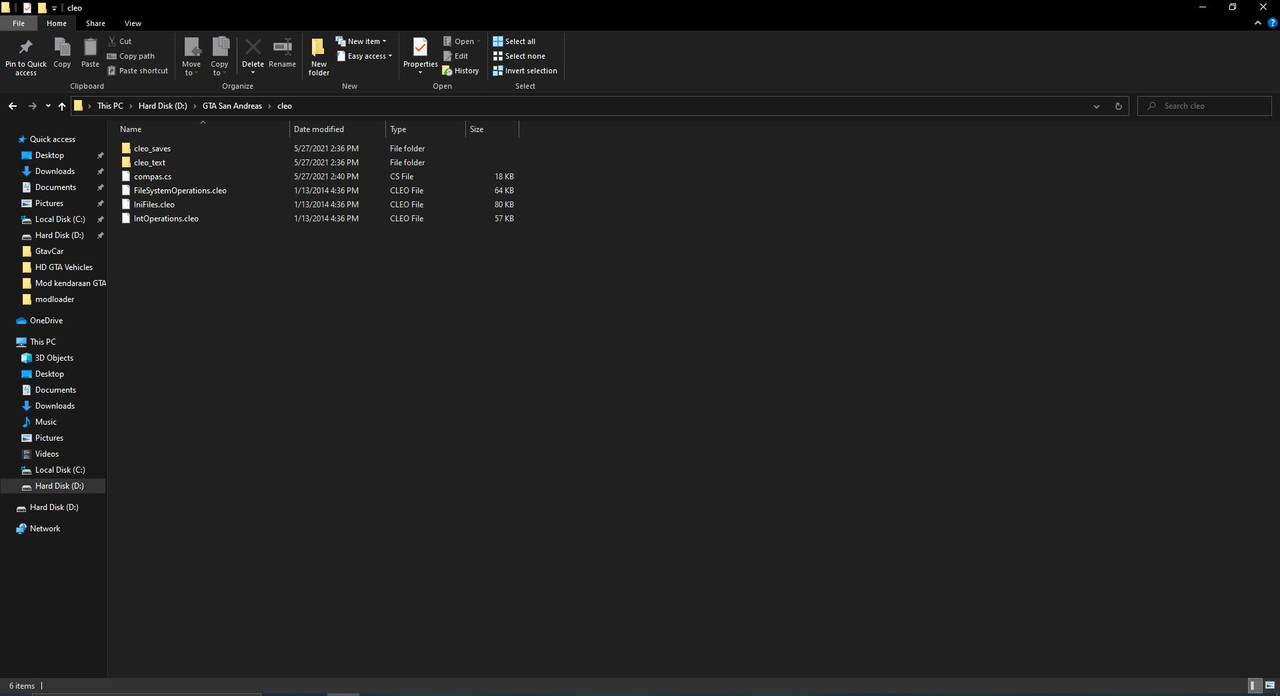1280x696 pixels.
Task: Click Paste shortcut in Clipboard group
Action: (137, 71)
